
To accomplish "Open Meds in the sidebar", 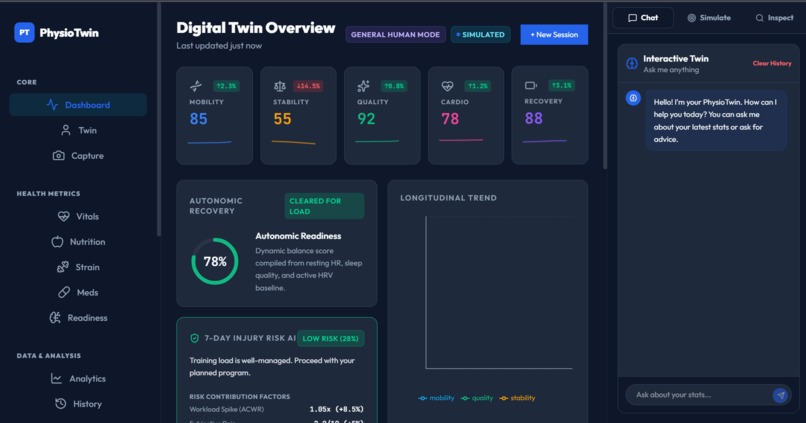I will [78, 292].
